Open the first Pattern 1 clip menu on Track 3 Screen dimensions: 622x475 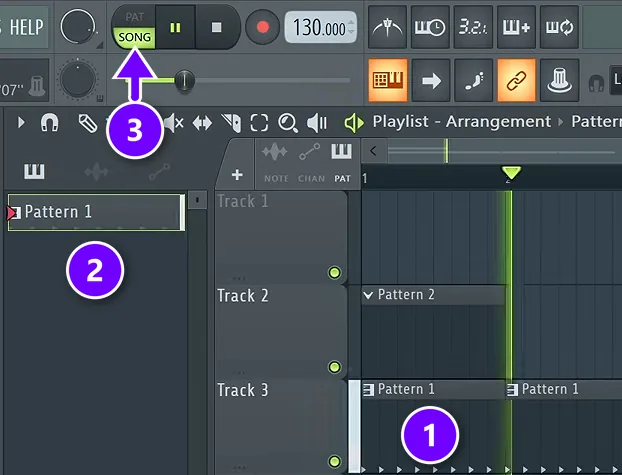[369, 390]
